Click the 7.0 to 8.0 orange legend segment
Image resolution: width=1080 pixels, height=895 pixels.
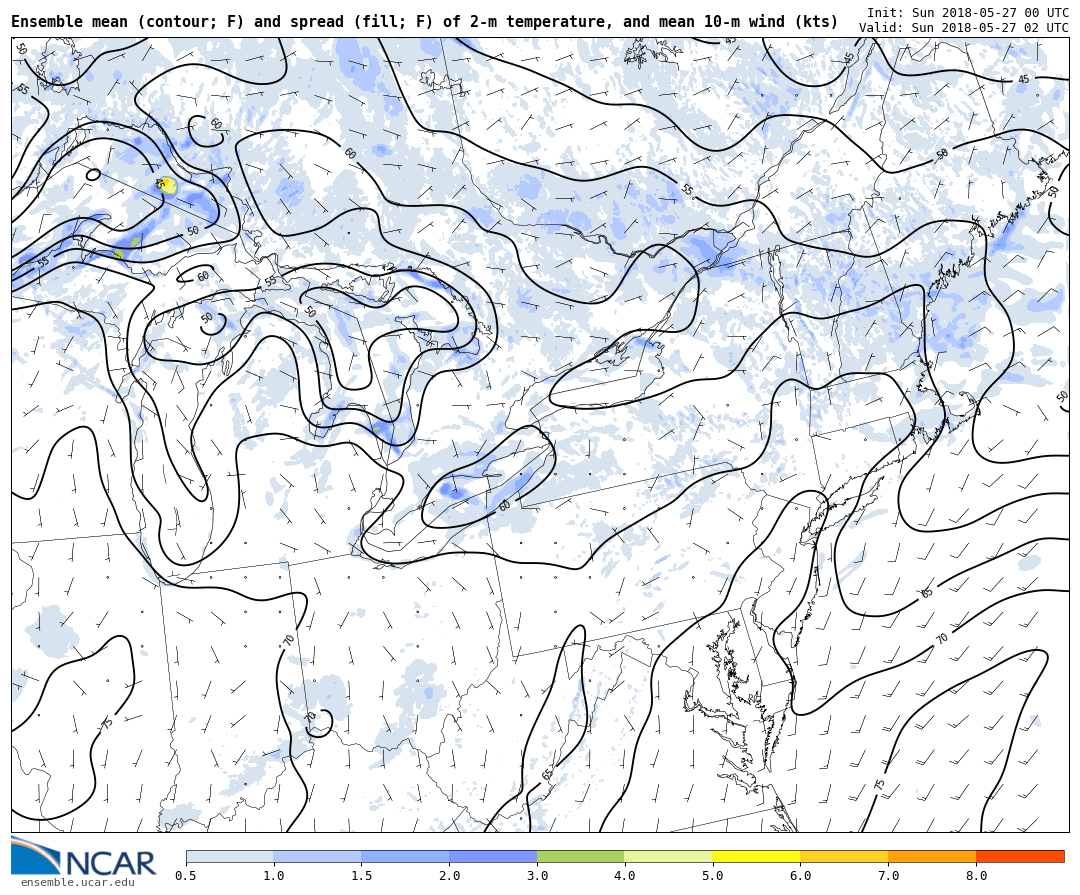(x=932, y=856)
